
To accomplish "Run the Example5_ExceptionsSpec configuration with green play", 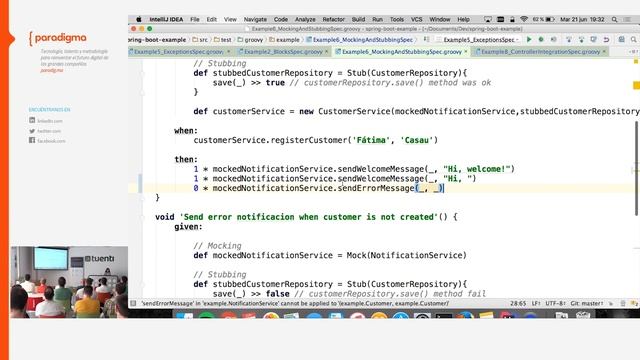I will [x=529, y=40].
